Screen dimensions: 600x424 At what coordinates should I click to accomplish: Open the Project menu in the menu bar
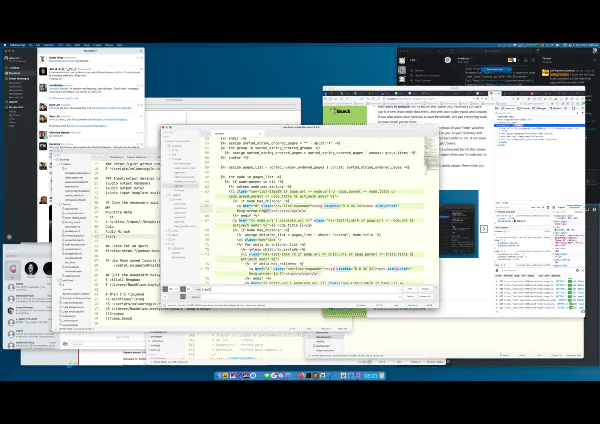97,45
